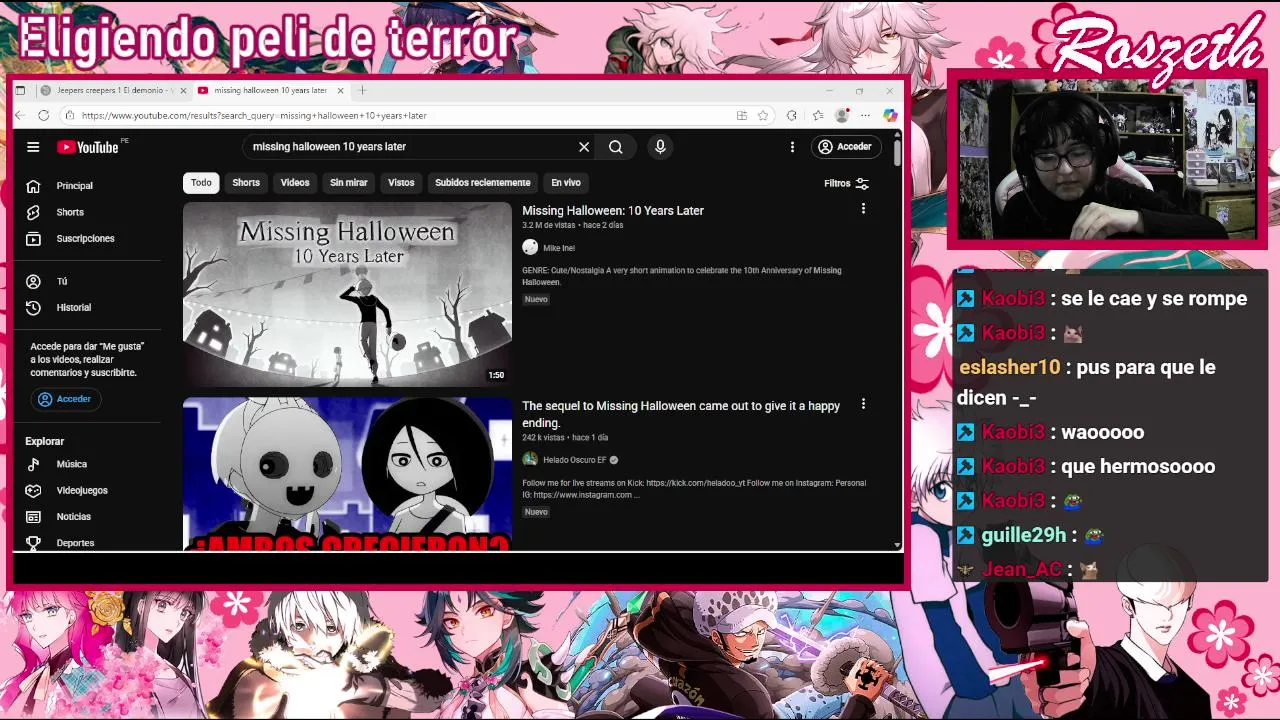The image size is (1280, 720).
Task: Select the Vistos filter chip
Action: coord(401,183)
